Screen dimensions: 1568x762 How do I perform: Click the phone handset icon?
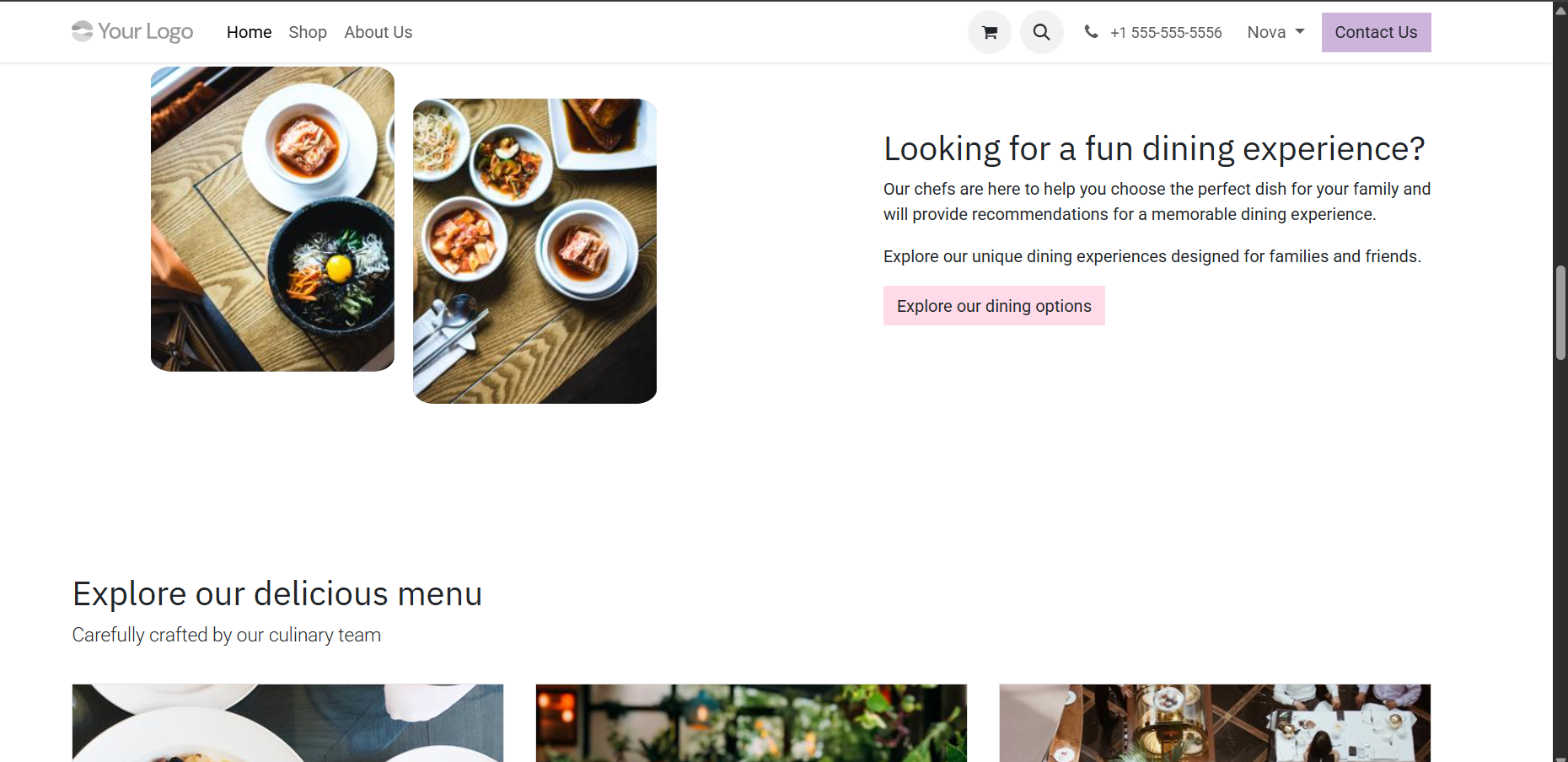click(x=1091, y=32)
